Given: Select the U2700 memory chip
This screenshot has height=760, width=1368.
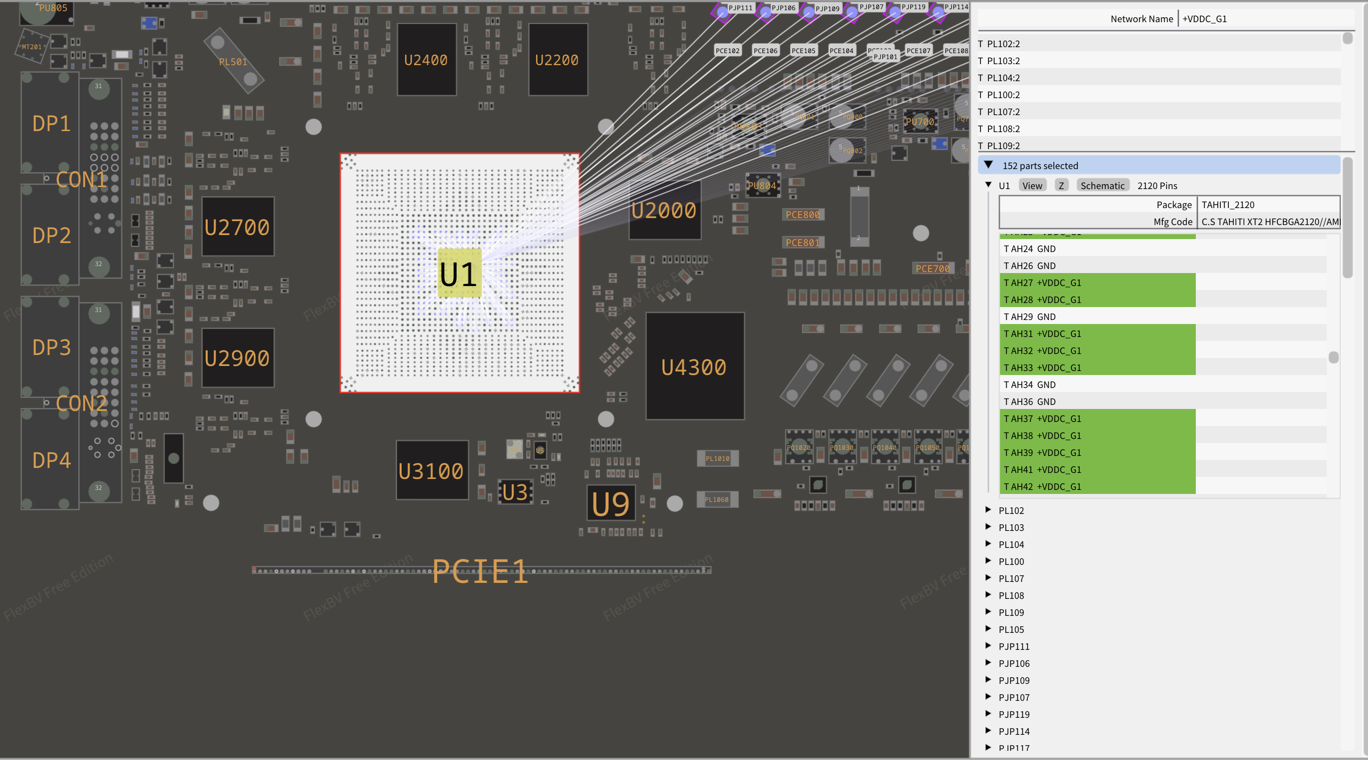Looking at the screenshot, I should pyautogui.click(x=237, y=227).
